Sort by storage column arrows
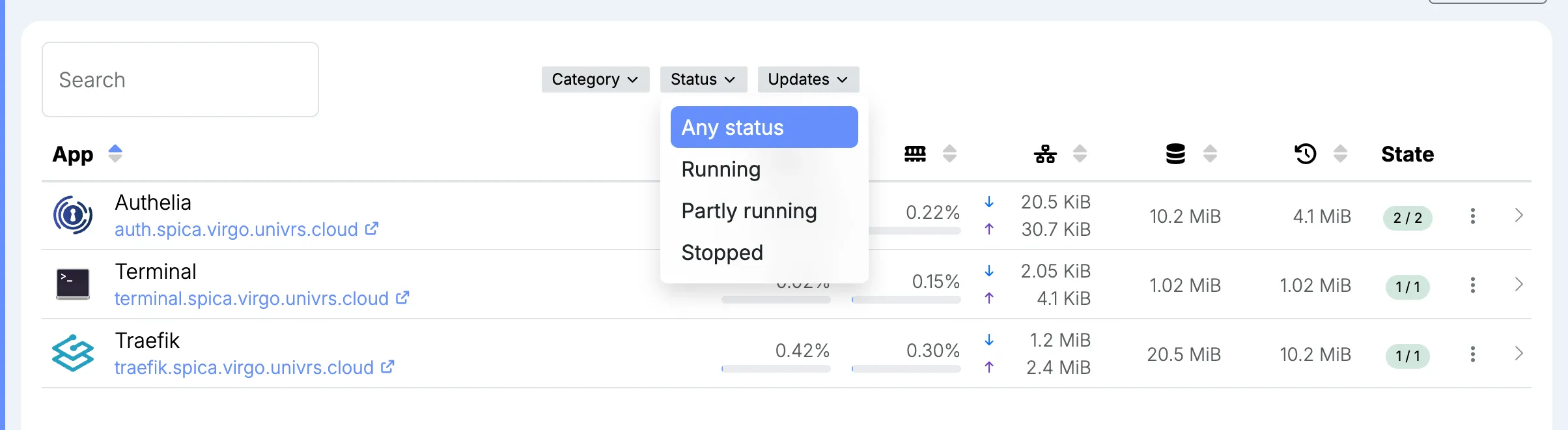Viewport: 1568px width, 430px height. (x=1210, y=154)
